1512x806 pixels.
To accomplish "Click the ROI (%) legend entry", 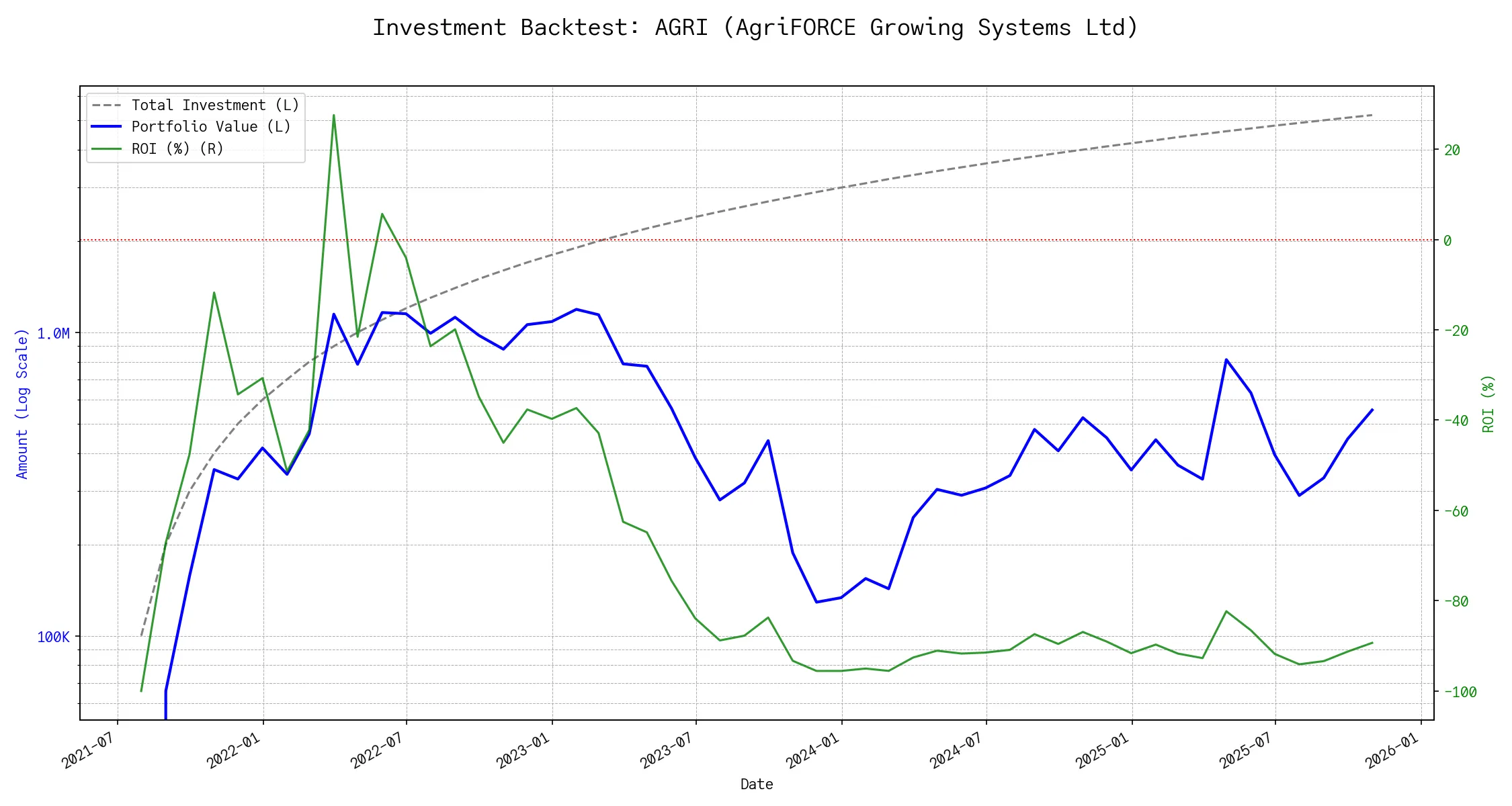I will 177,148.
